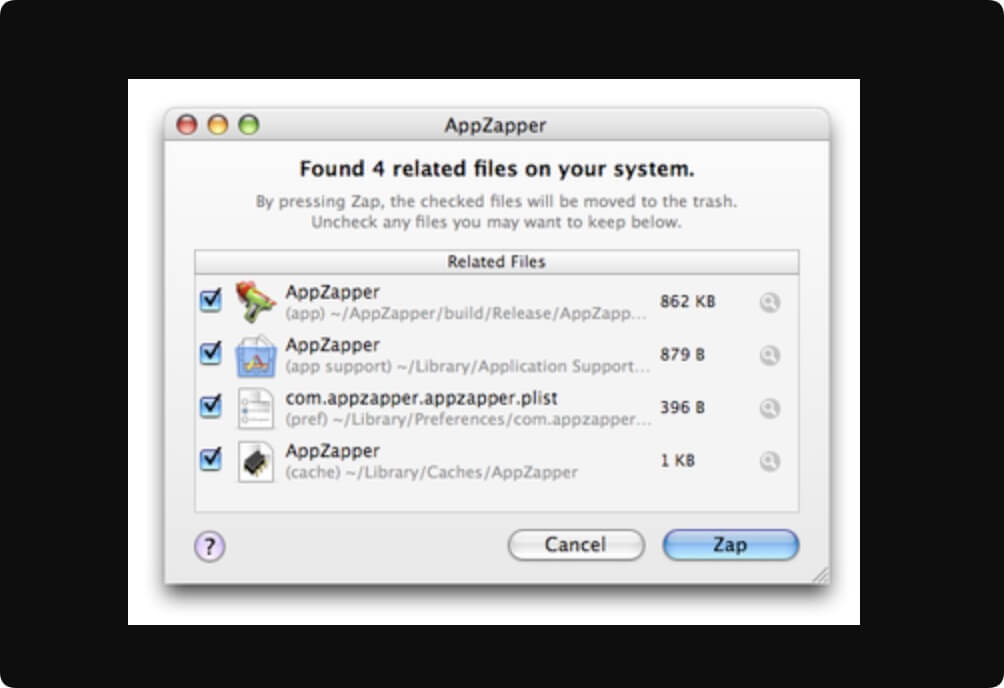The height and width of the screenshot is (688, 1004).
Task: Click the Cancel button
Action: 576,545
